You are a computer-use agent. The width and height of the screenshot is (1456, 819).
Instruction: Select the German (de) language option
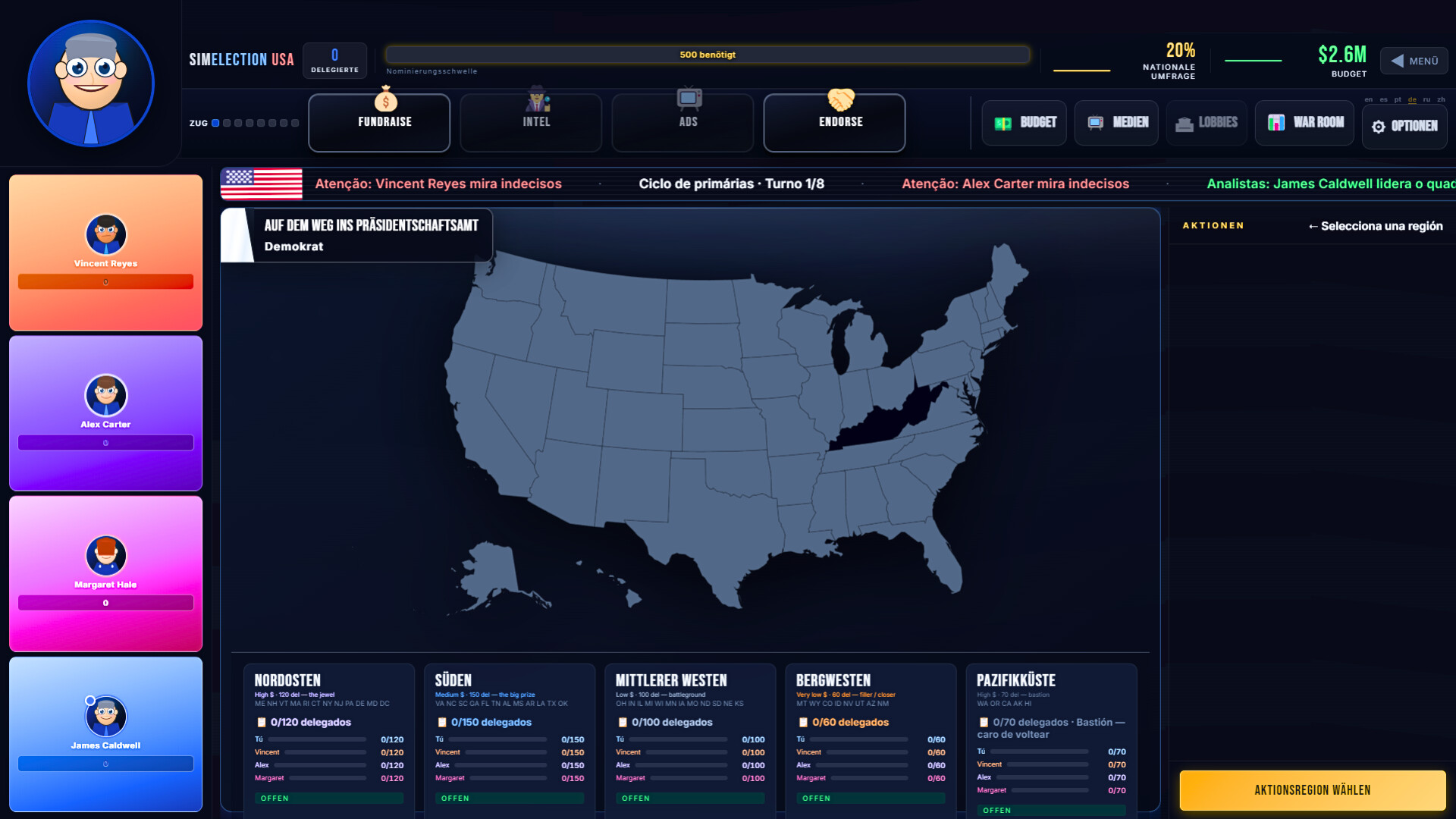tap(1412, 99)
